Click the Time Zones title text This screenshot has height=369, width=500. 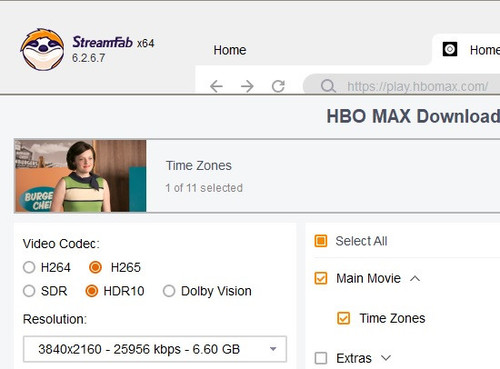tap(199, 165)
